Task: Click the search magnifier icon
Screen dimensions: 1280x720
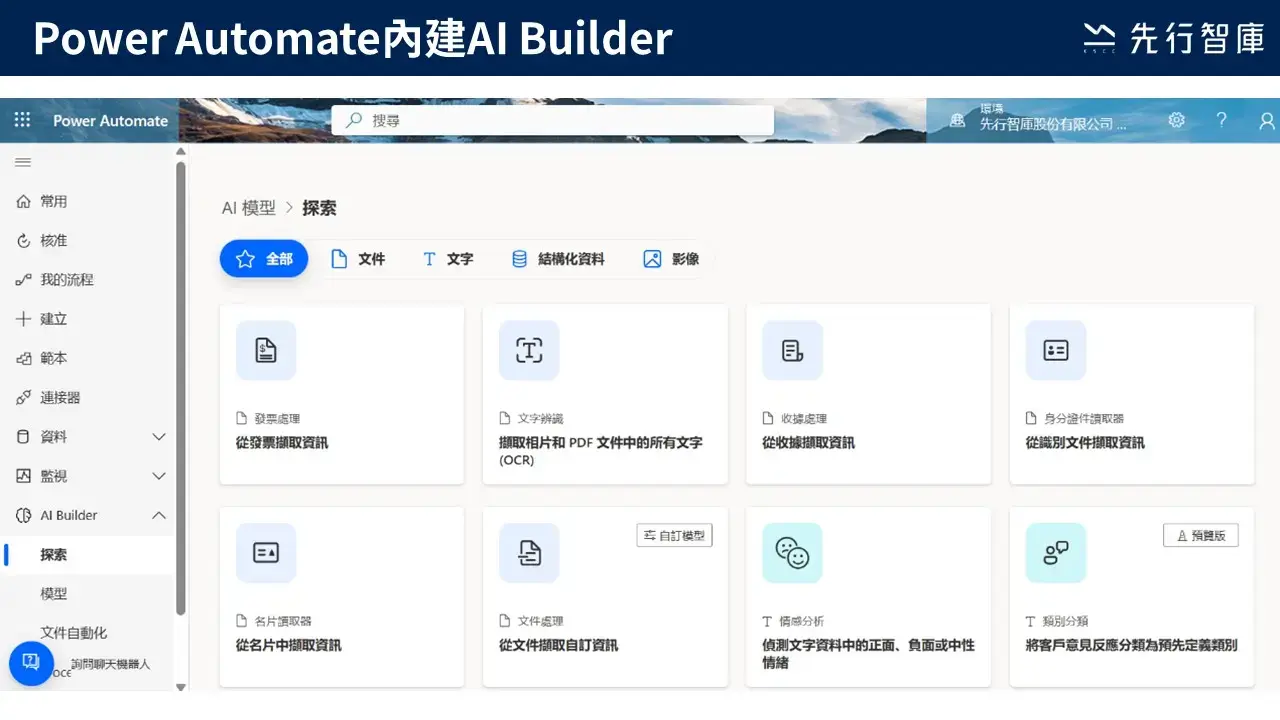Action: pyautogui.click(x=353, y=120)
